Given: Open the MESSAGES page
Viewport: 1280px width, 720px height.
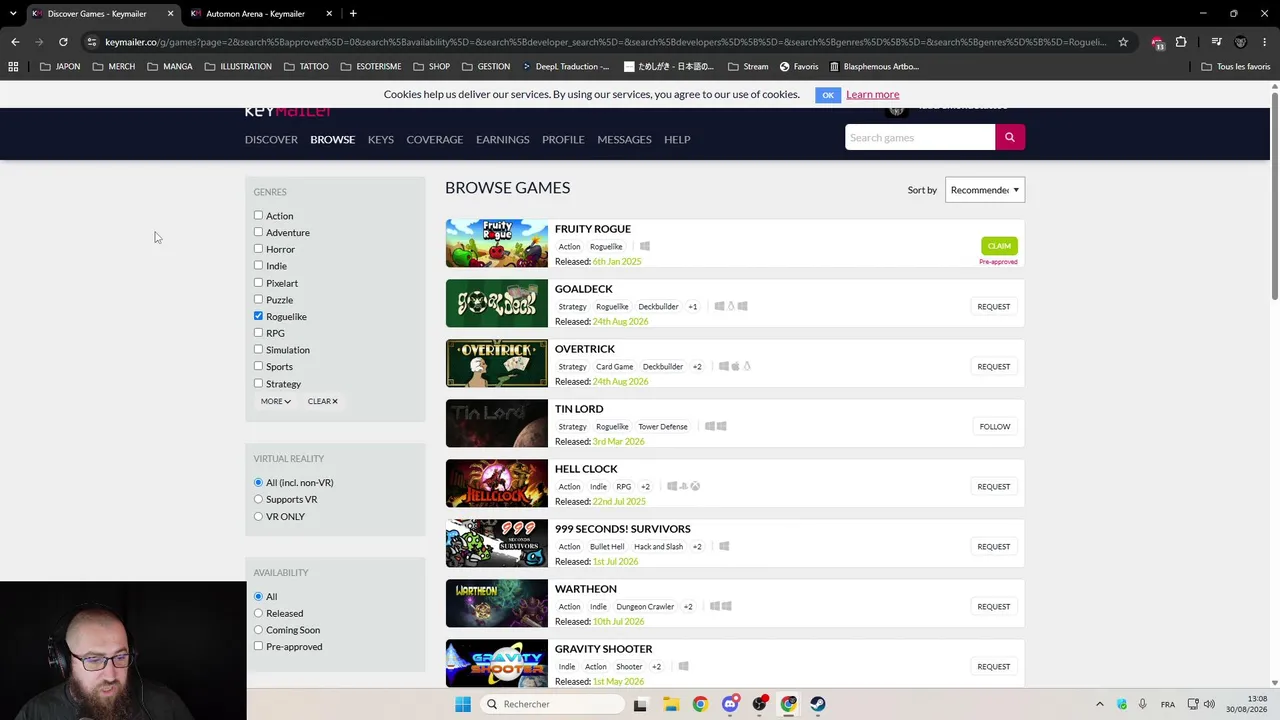Looking at the screenshot, I should tap(624, 139).
